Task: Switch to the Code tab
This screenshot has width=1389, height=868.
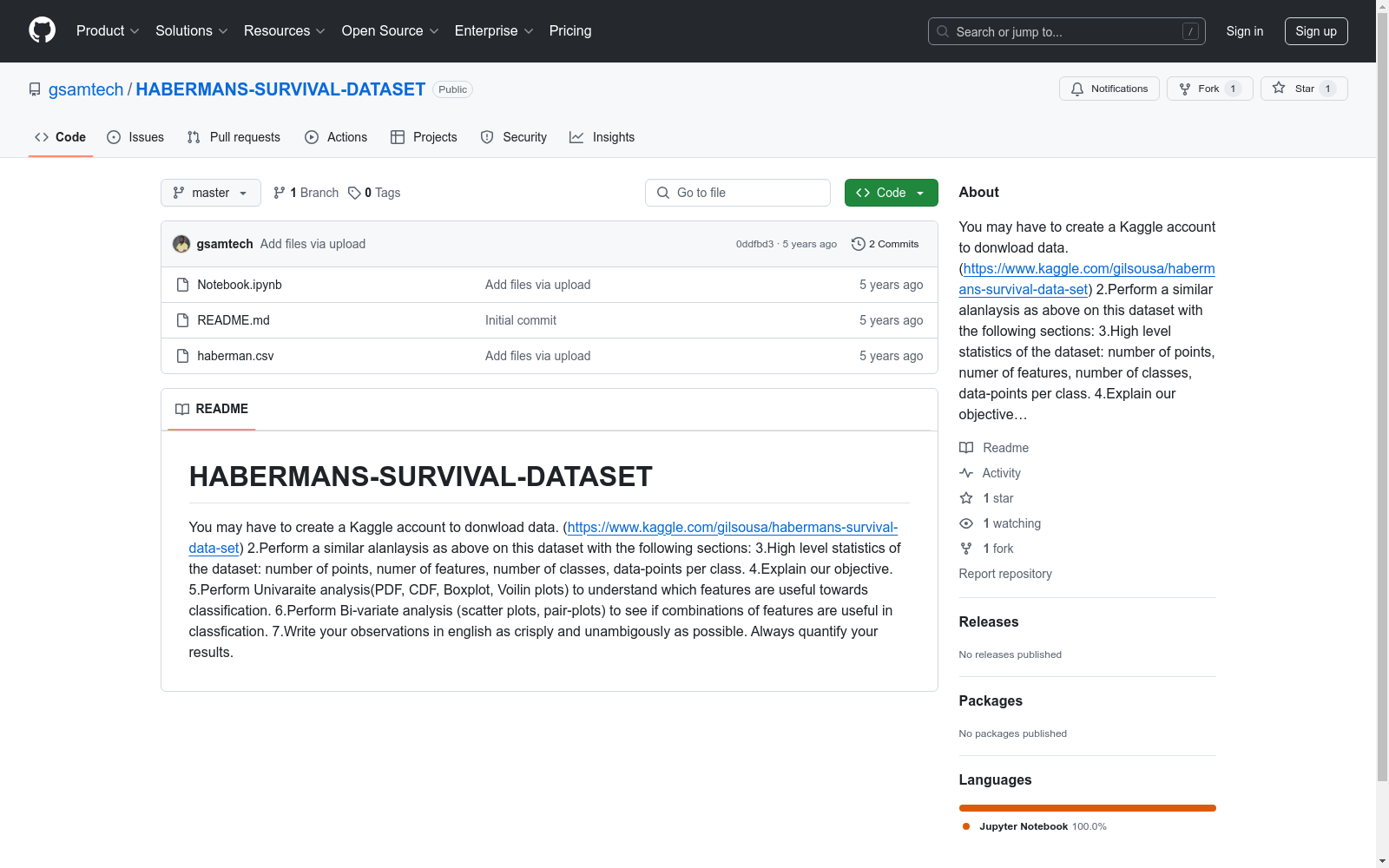Action: pos(61,137)
